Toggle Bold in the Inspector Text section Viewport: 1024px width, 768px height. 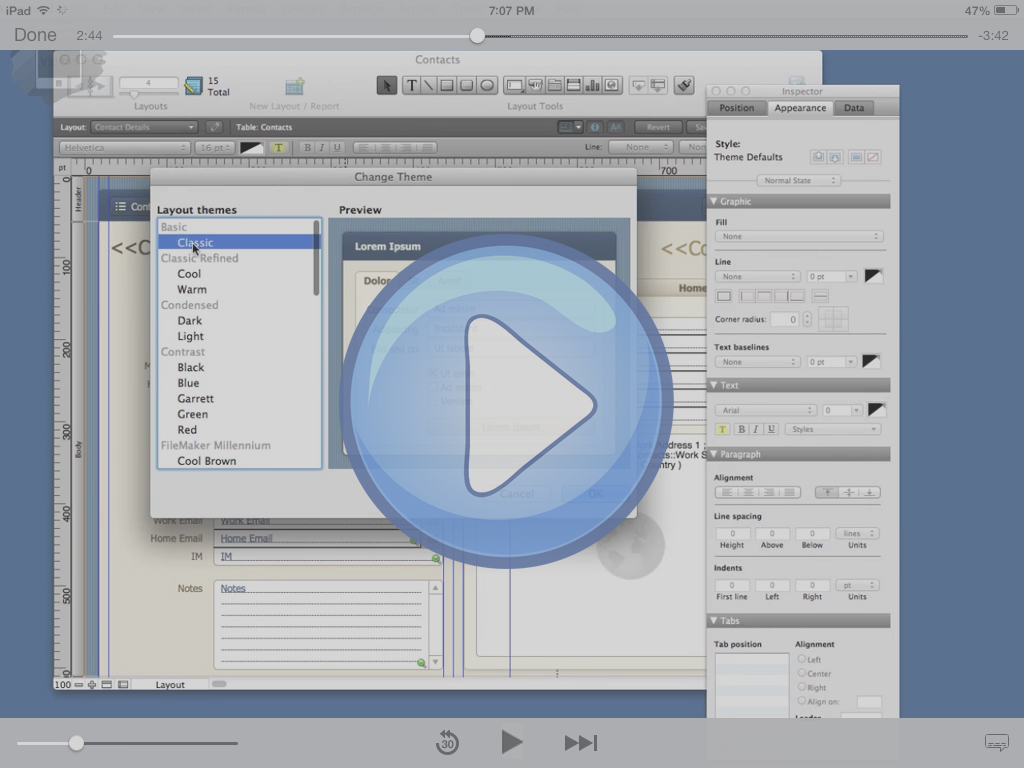tap(741, 429)
